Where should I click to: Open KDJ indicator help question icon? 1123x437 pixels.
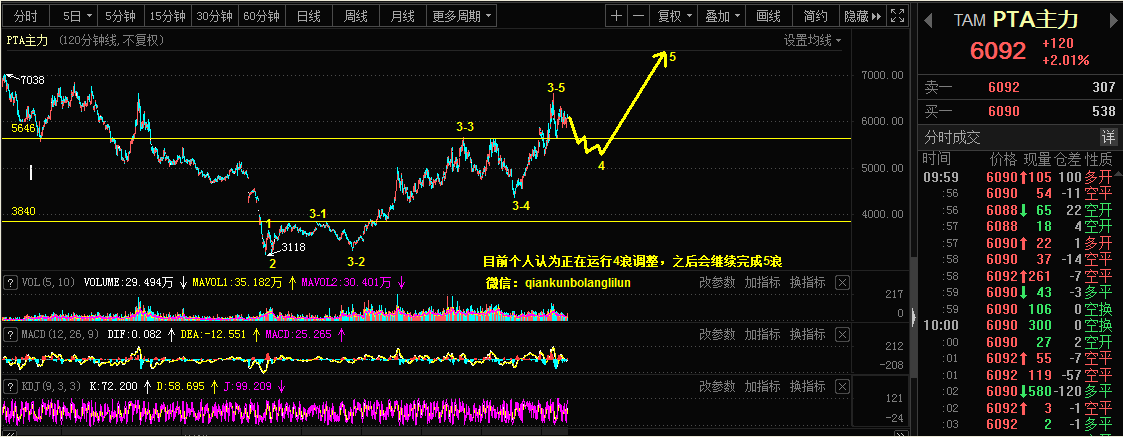11,385
